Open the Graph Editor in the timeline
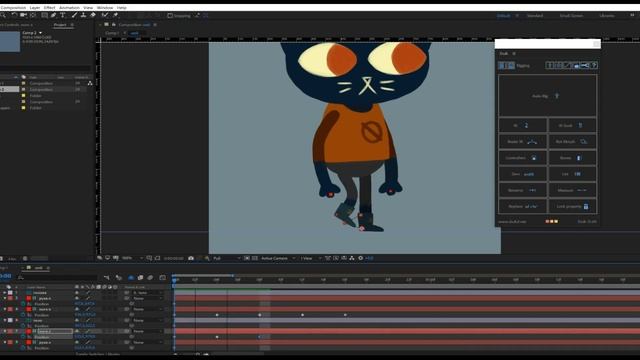The height and width of the screenshot is (360, 640). coord(162,278)
